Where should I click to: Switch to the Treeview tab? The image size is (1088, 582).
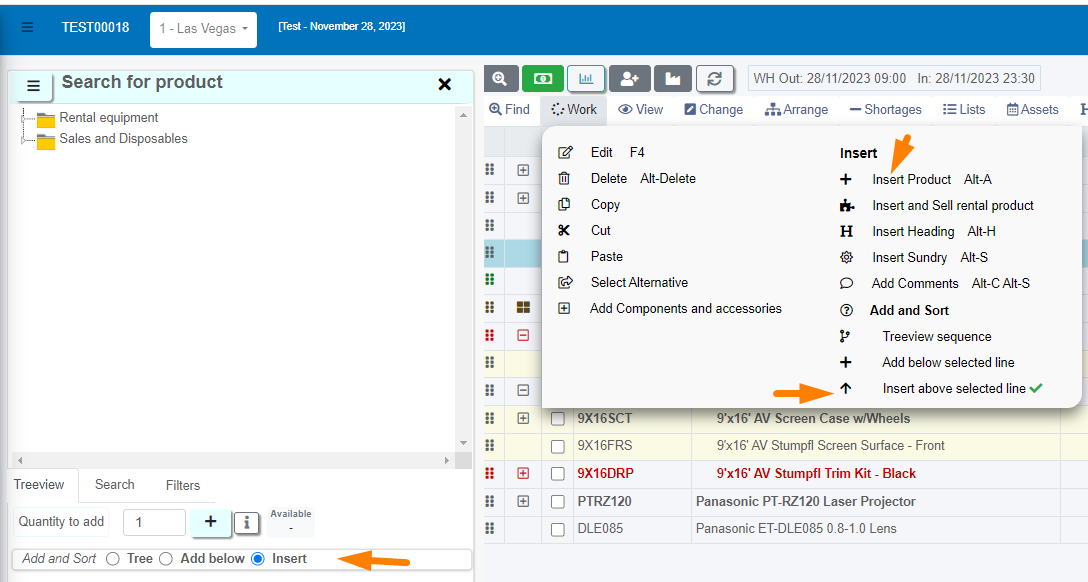(x=39, y=484)
